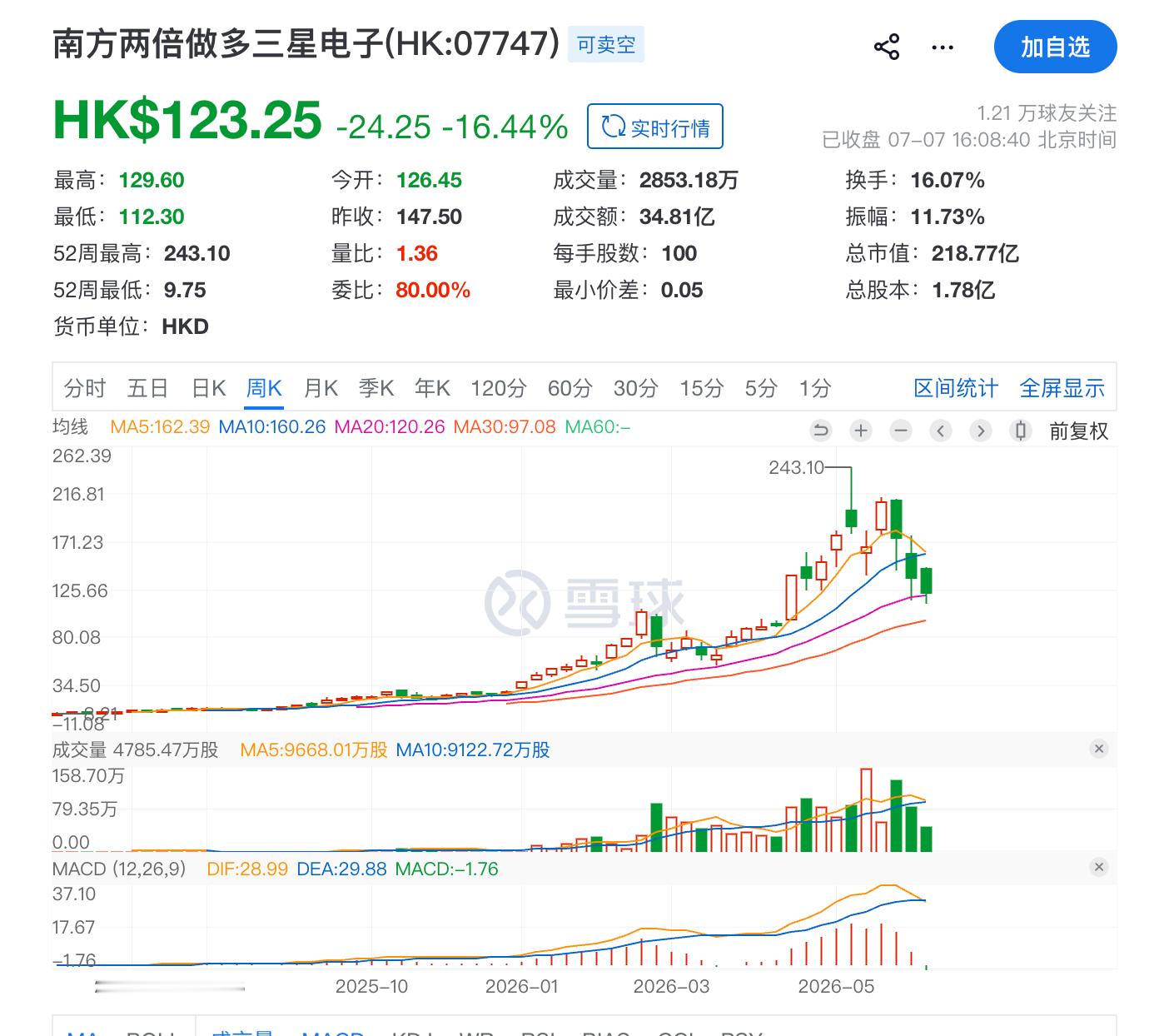Open the 前复权 adjustment dropdown
Image resolution: width=1164 pixels, height=1036 pixels.
1078,431
